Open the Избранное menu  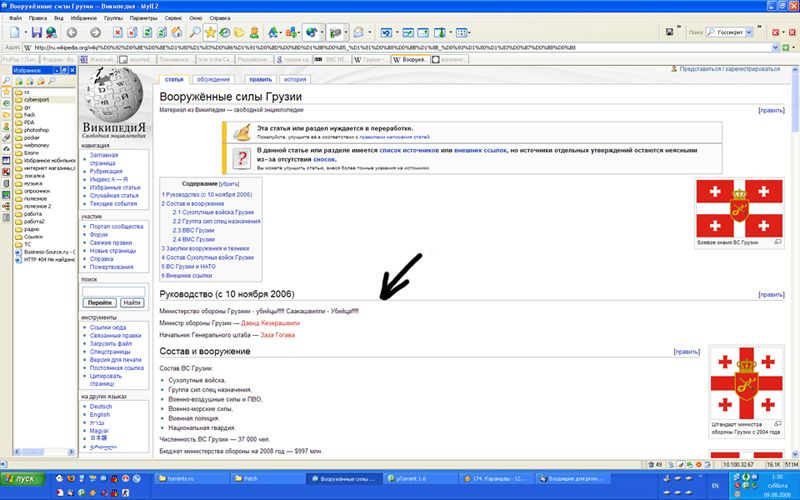pos(84,18)
